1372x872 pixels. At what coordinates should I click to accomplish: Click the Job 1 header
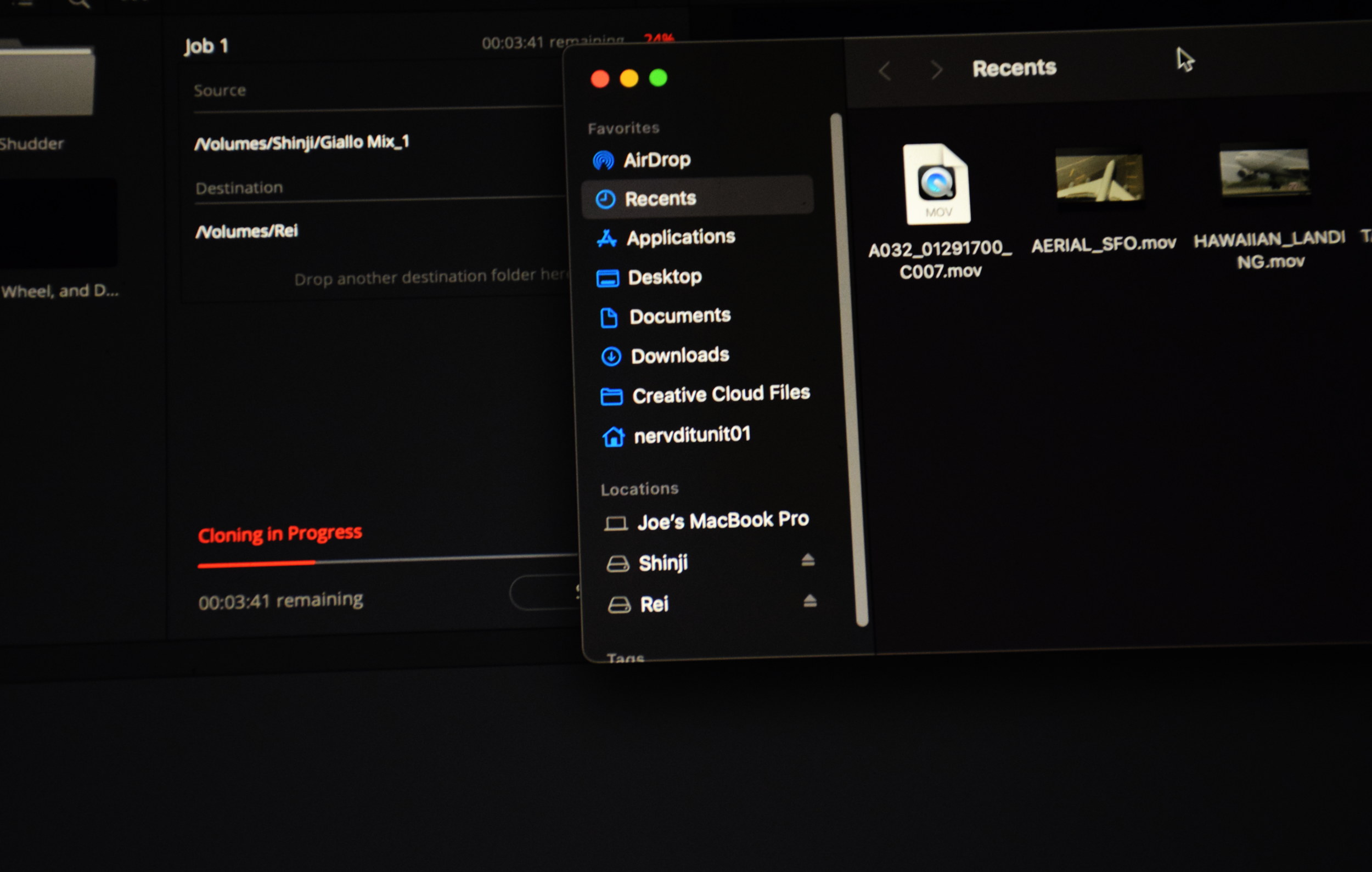point(206,46)
